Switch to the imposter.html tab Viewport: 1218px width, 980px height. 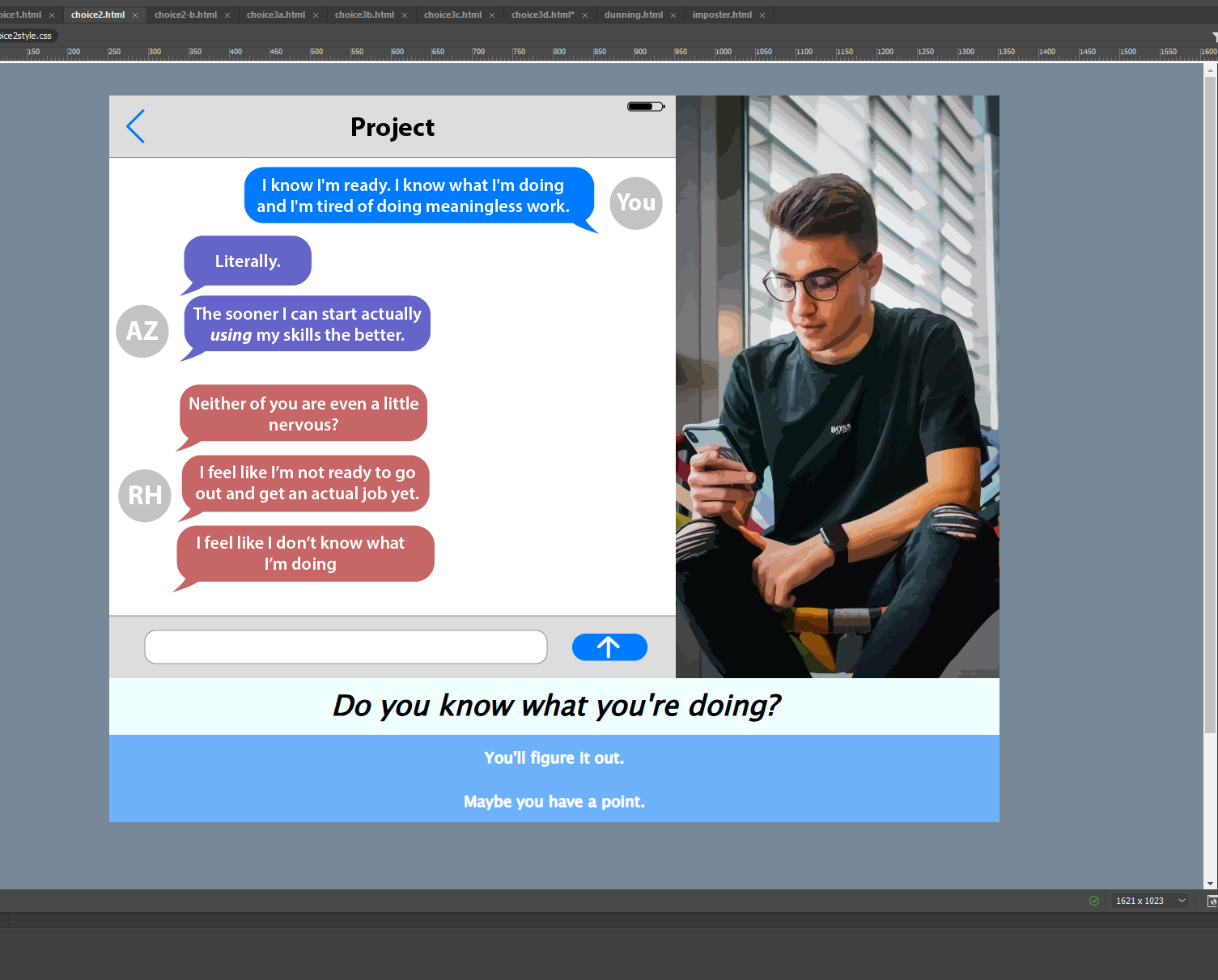[x=722, y=15]
